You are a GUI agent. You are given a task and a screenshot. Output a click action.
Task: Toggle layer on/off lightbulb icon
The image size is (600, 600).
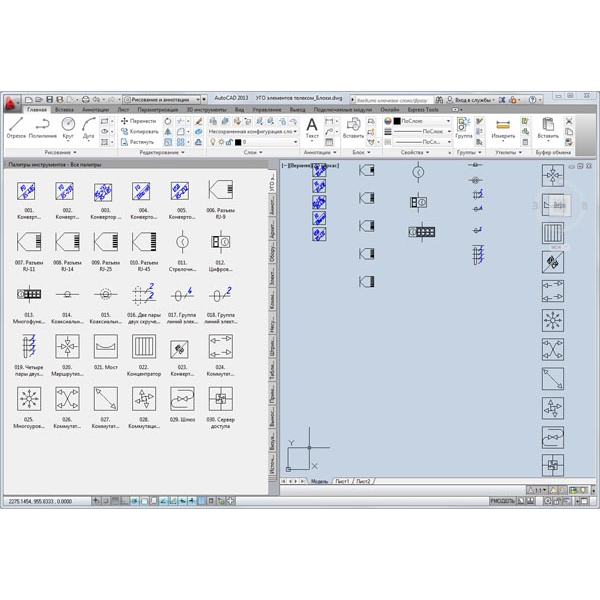click(x=213, y=142)
